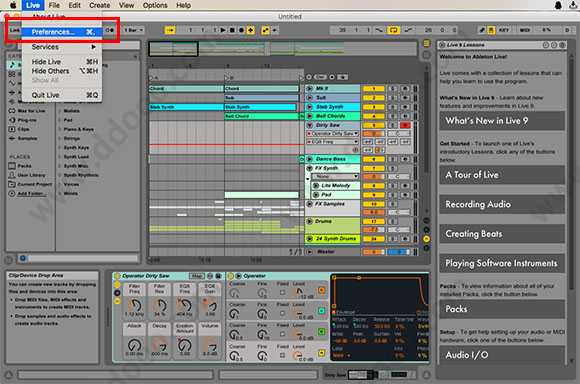Expand the Mallets browser folder

(x=60, y=111)
